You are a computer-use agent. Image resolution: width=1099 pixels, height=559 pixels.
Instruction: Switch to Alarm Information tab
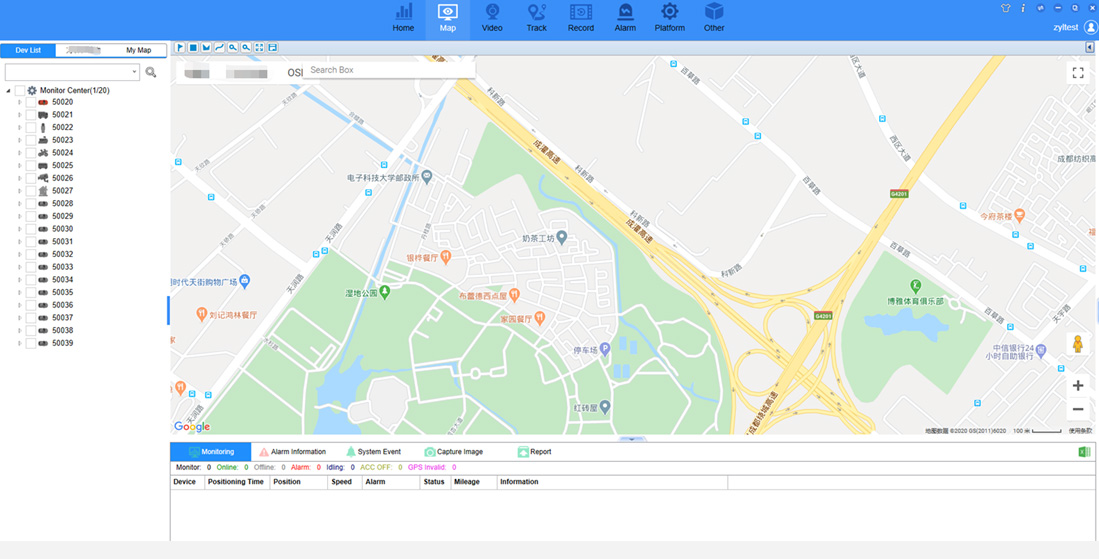pos(292,452)
